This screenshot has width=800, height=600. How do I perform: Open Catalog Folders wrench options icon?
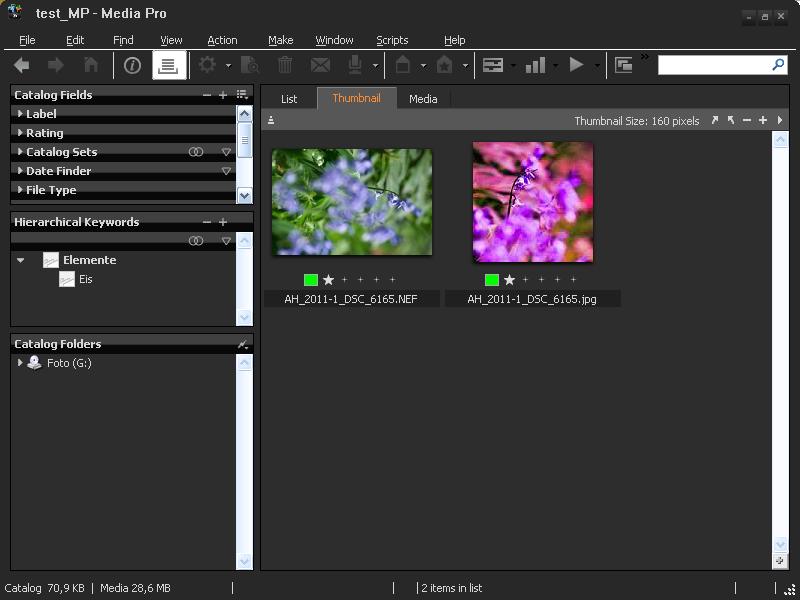coord(243,344)
